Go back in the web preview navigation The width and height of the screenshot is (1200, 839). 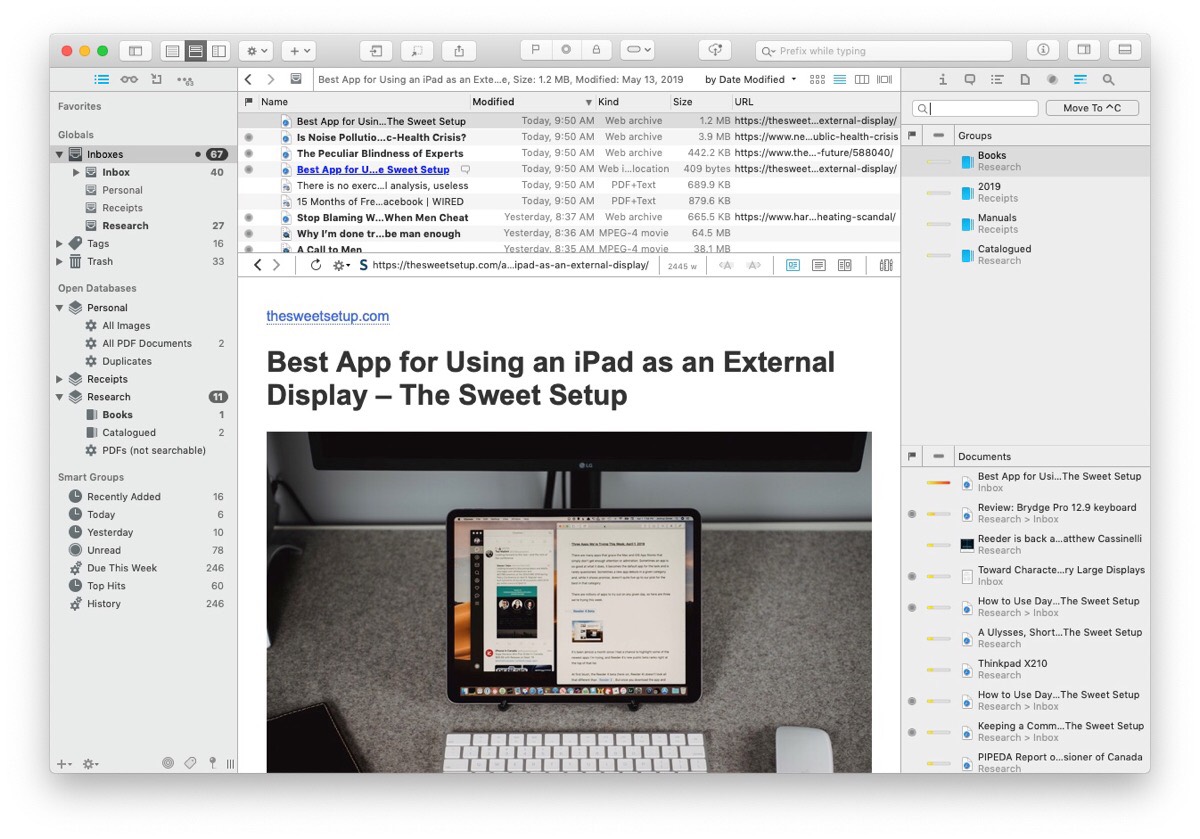pyautogui.click(x=258, y=265)
